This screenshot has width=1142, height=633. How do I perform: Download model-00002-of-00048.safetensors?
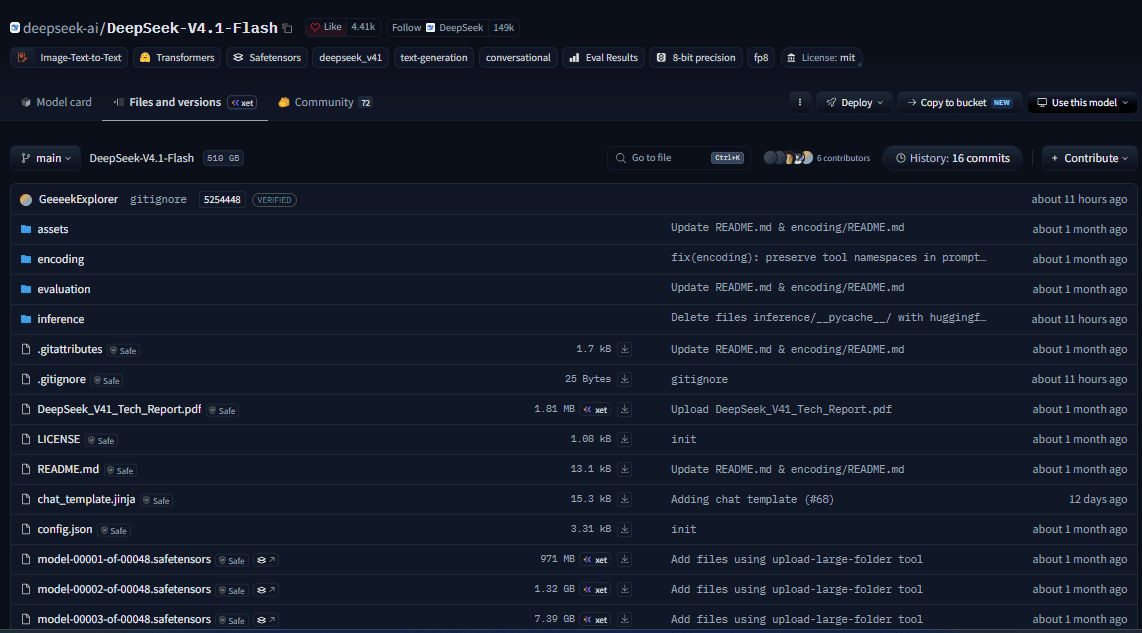(x=624, y=589)
